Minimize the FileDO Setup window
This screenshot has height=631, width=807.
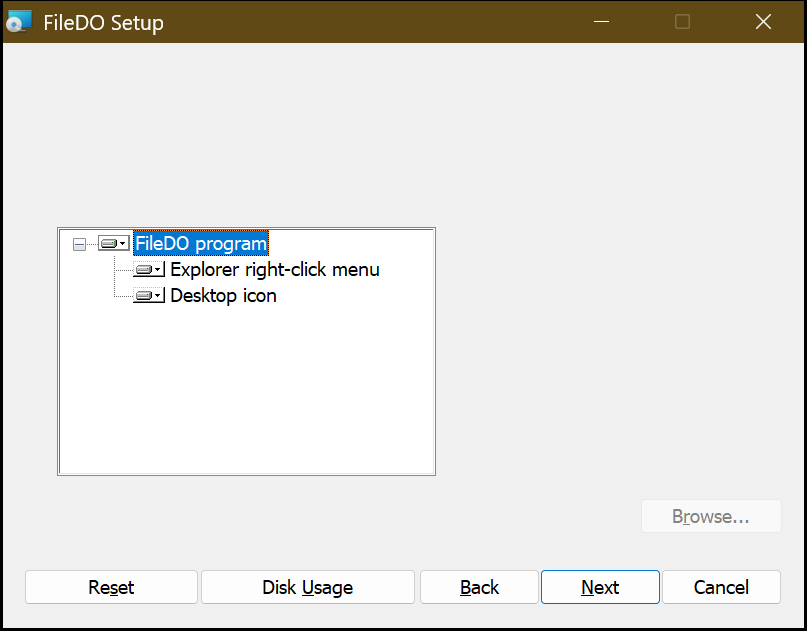pyautogui.click(x=601, y=22)
